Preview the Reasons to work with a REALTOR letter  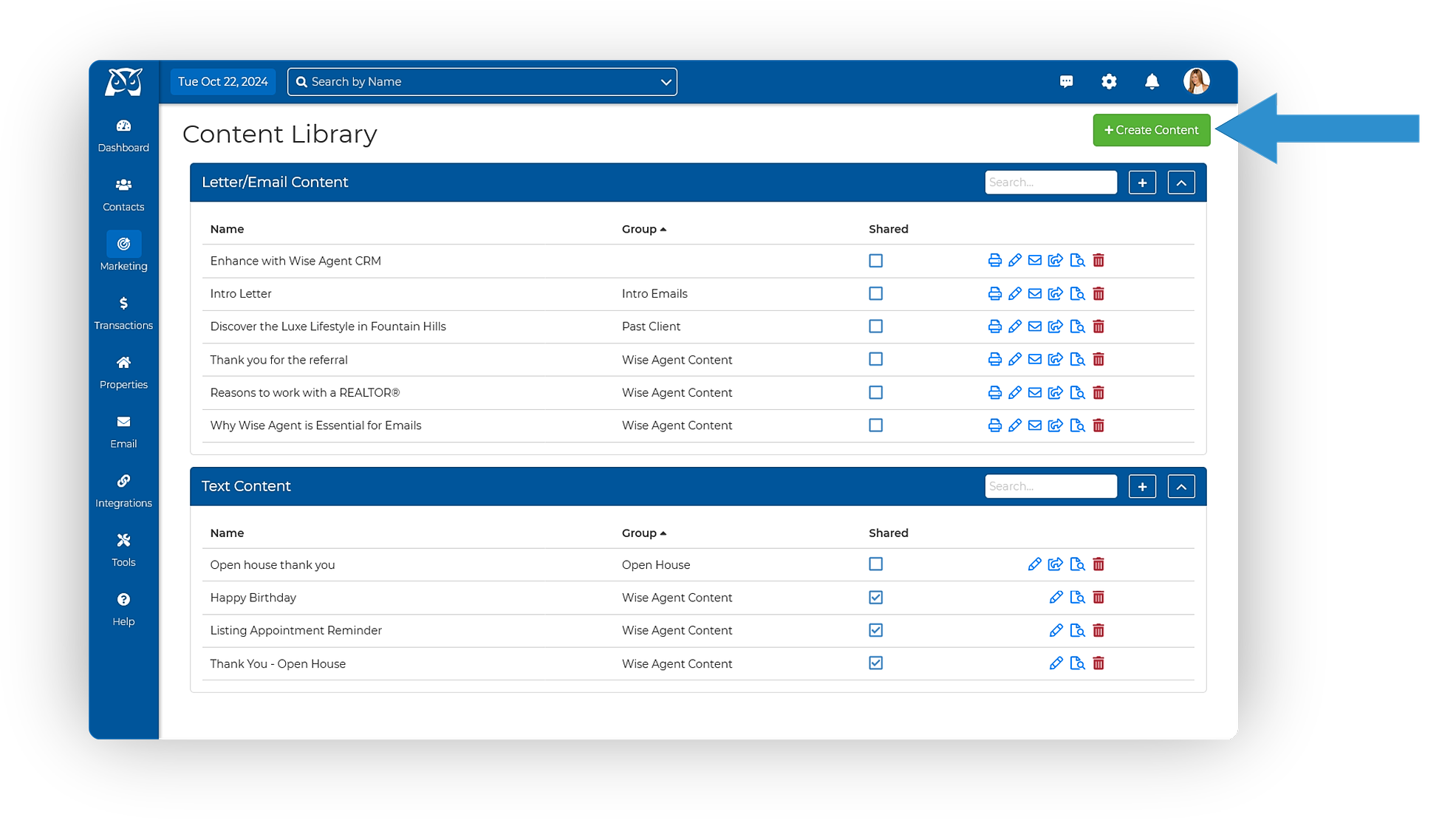[1077, 393]
